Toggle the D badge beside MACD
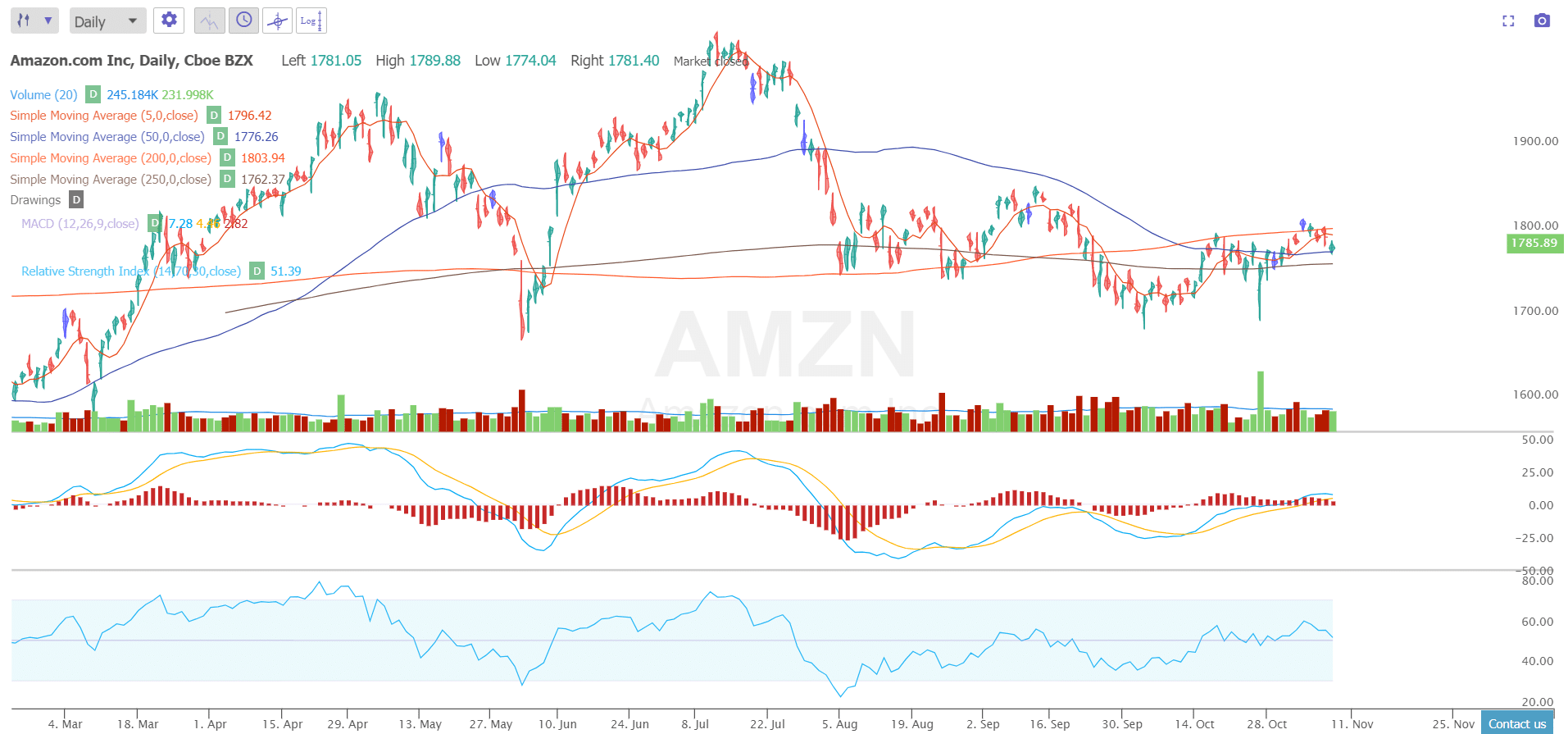1568x734 pixels. (x=154, y=223)
